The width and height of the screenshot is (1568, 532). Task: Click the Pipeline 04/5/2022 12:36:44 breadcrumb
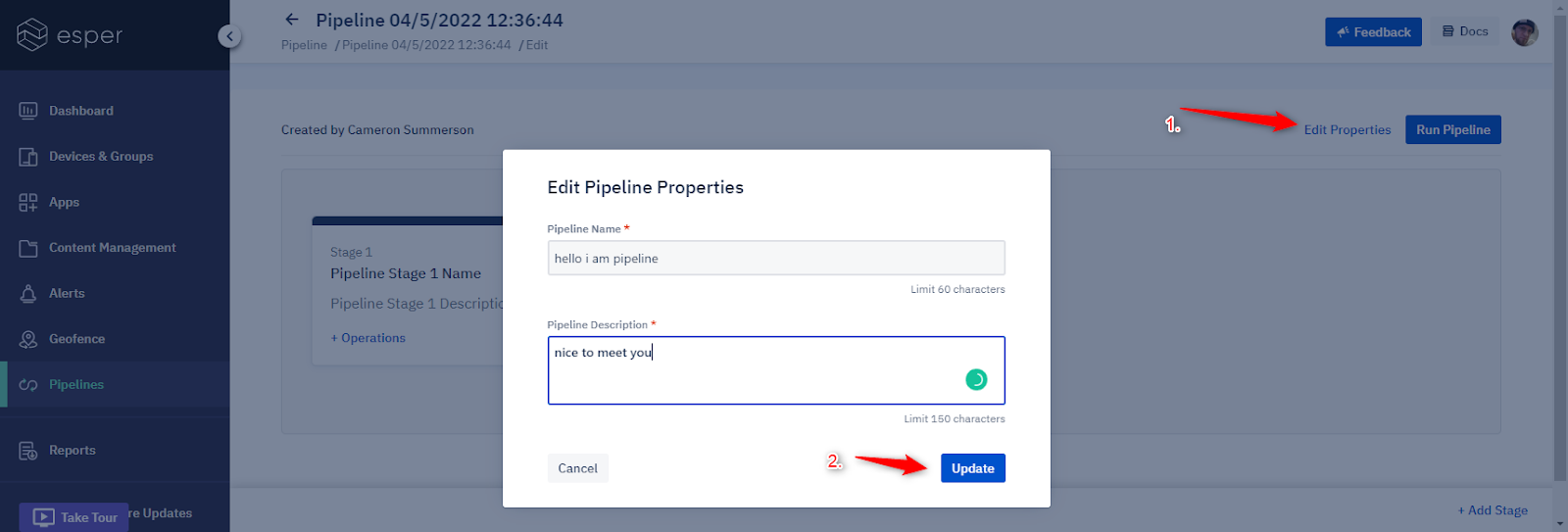426,45
